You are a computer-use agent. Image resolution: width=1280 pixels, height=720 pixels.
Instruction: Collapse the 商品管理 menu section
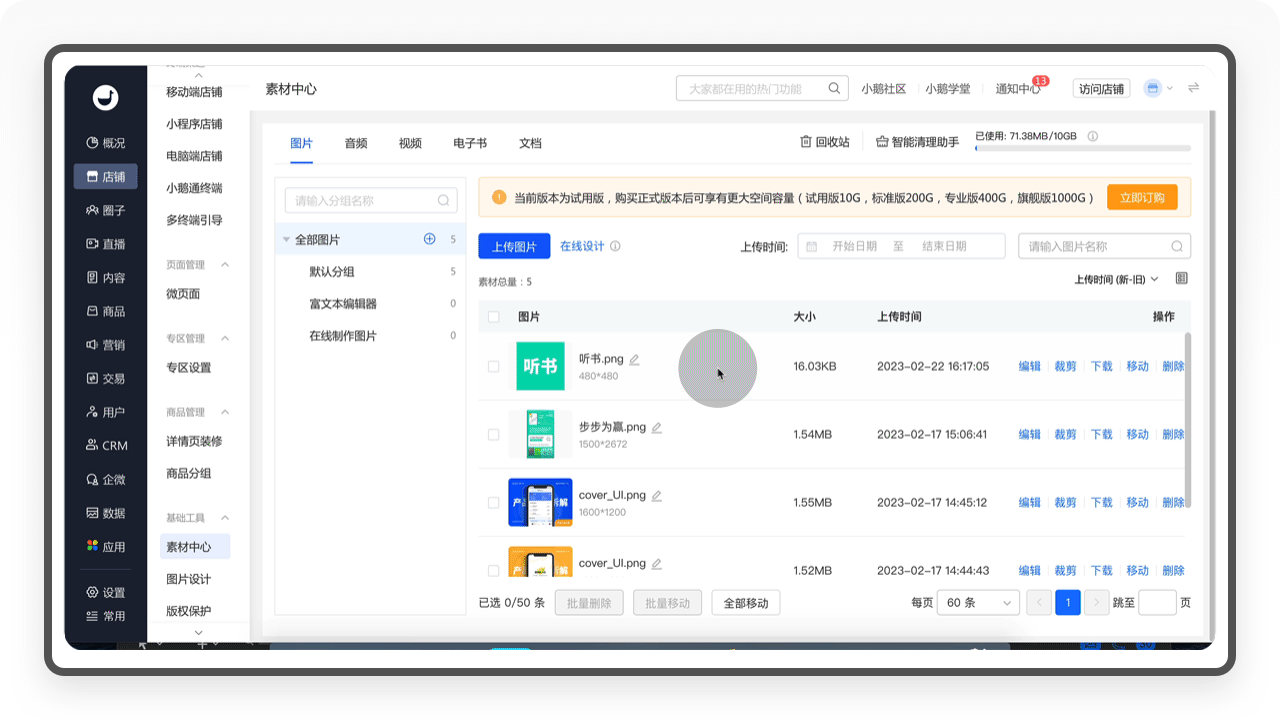click(225, 412)
